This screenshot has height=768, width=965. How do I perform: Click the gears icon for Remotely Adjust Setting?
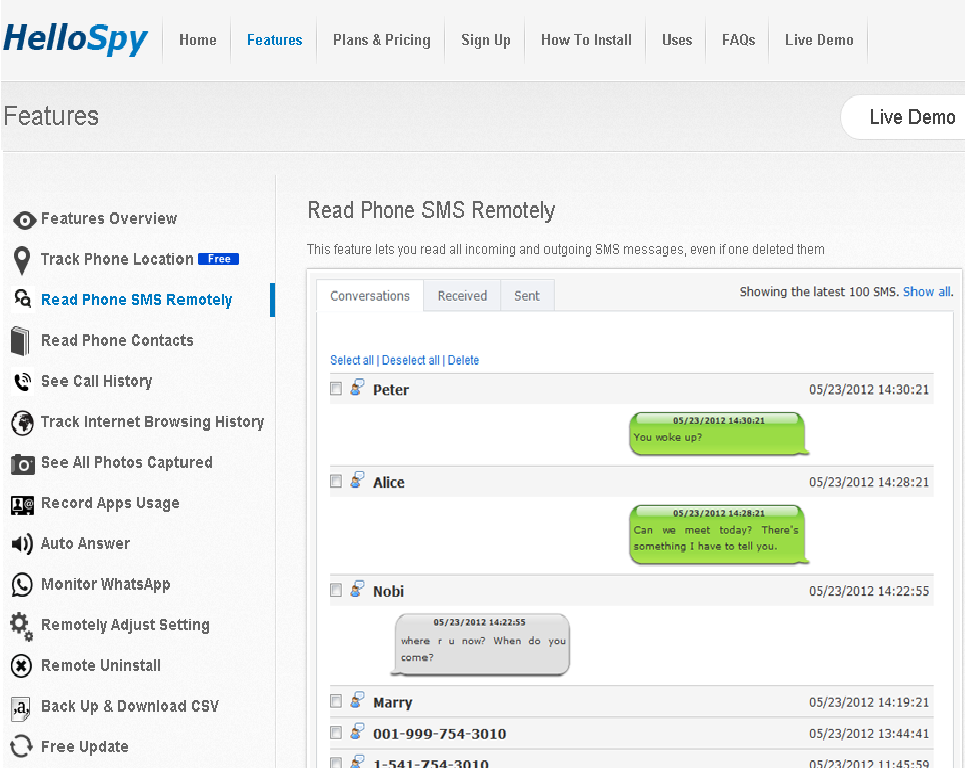tap(22, 626)
